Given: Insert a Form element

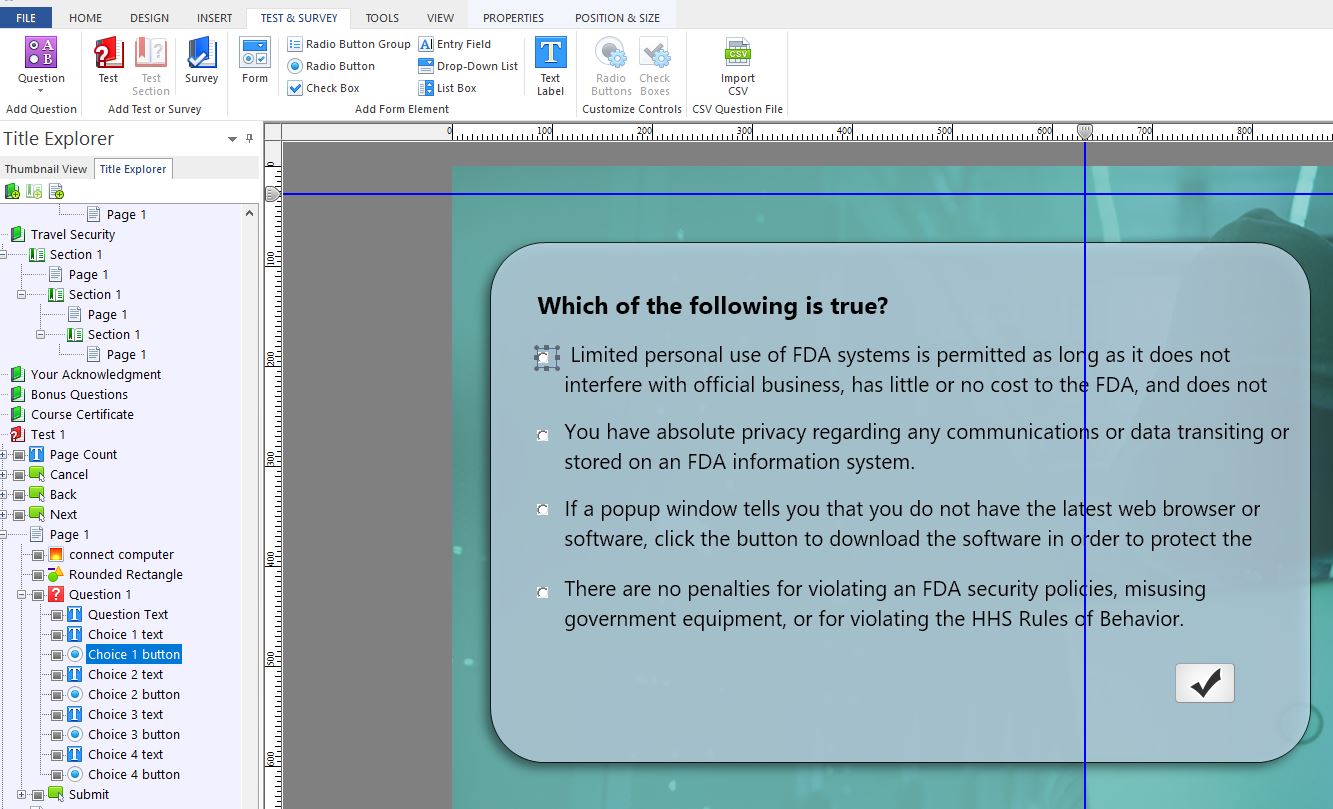Looking at the screenshot, I should pos(255,60).
